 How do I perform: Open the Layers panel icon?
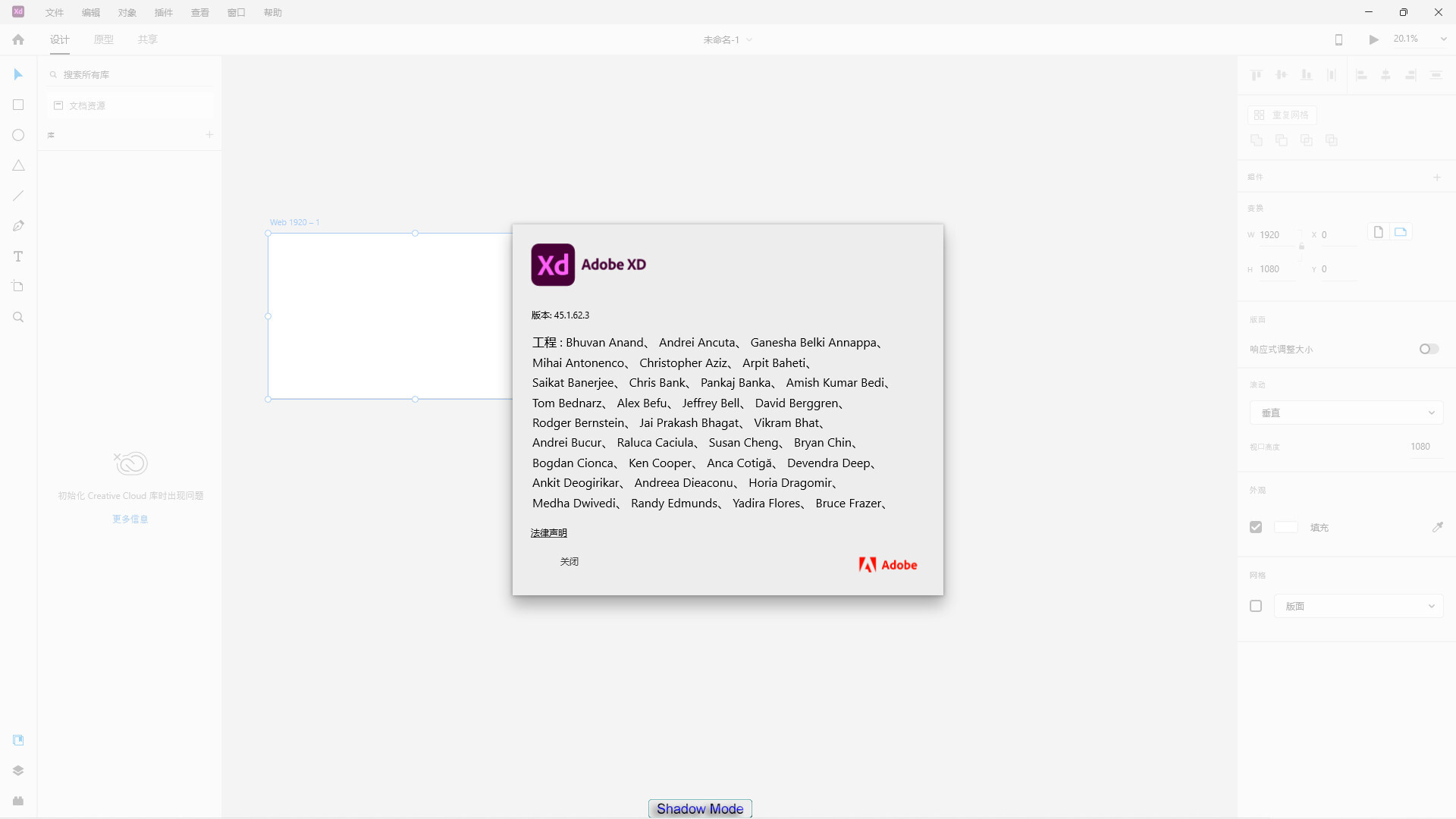(18, 770)
